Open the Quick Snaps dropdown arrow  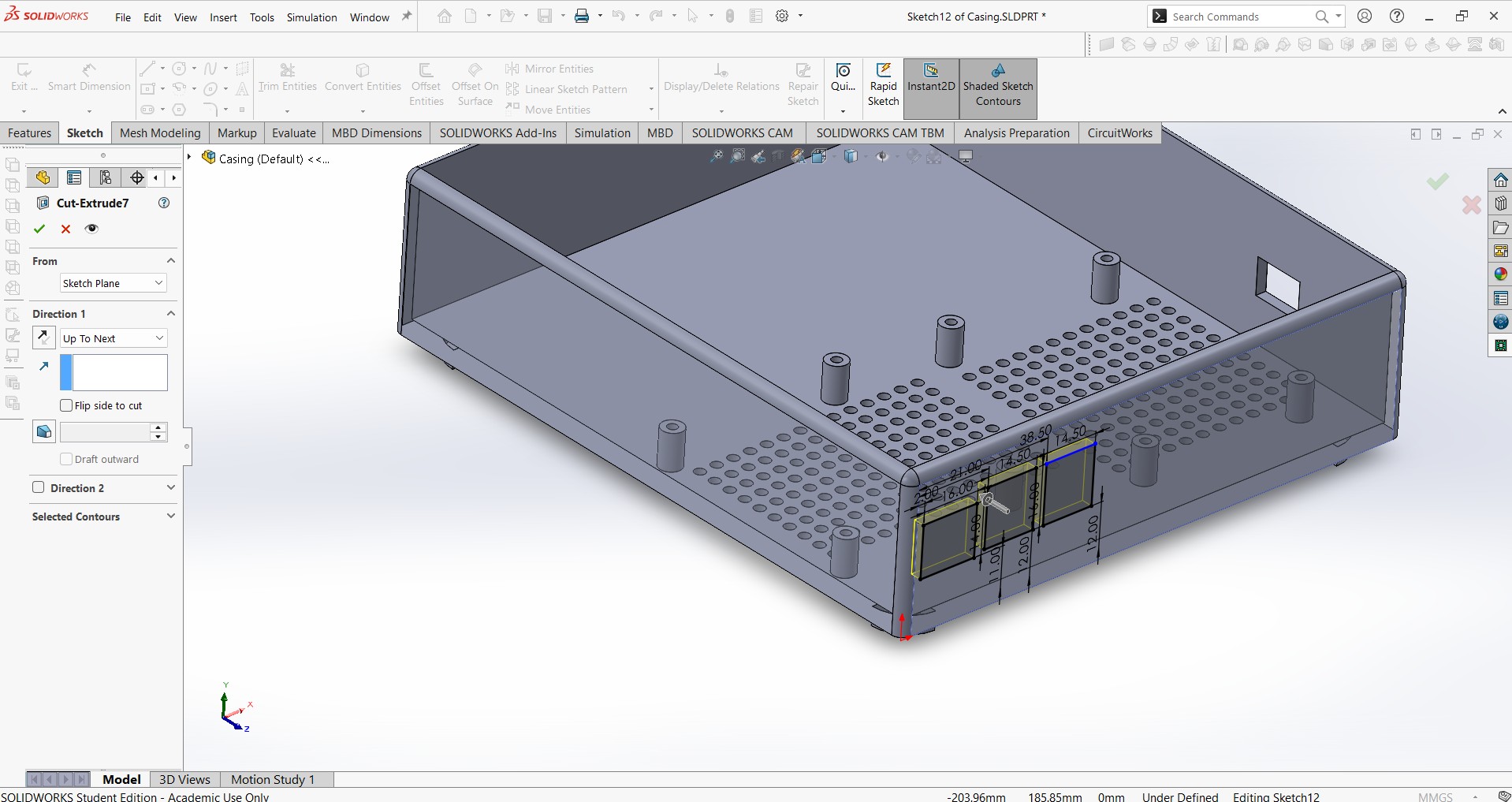pyautogui.click(x=843, y=110)
